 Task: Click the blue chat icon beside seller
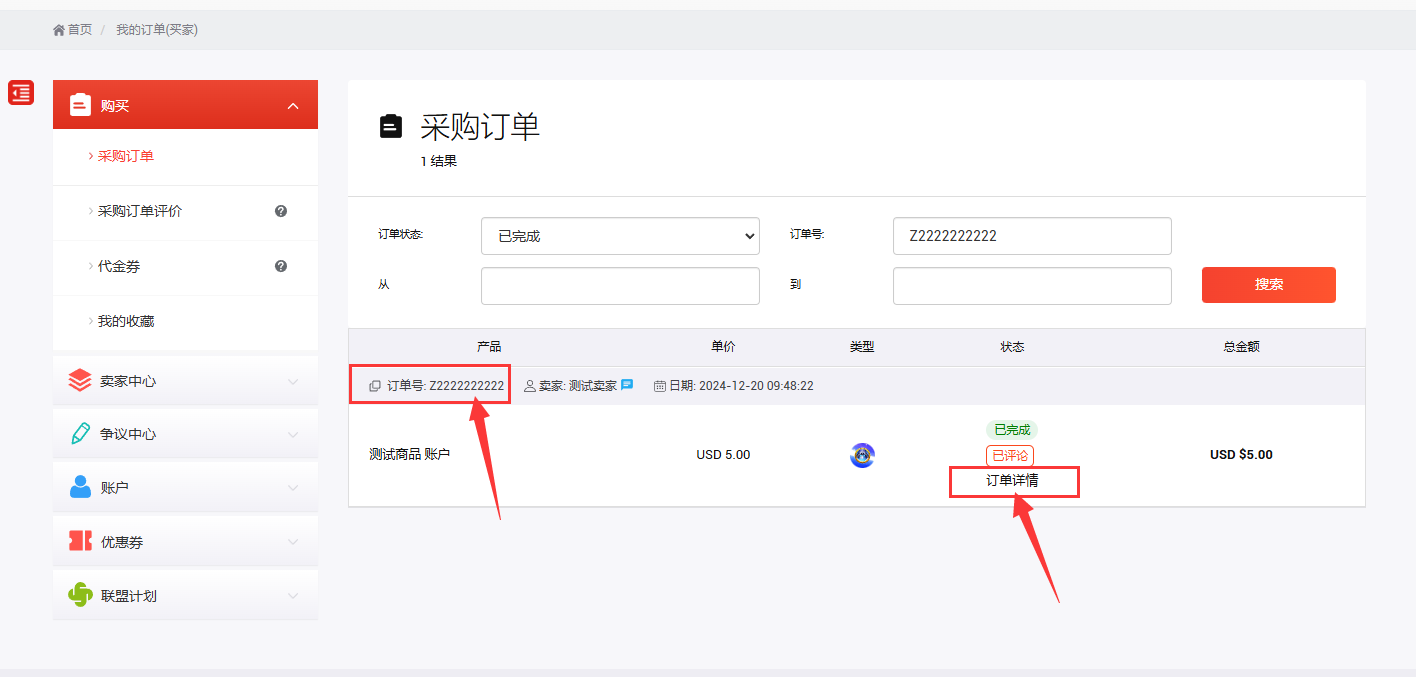click(627, 385)
